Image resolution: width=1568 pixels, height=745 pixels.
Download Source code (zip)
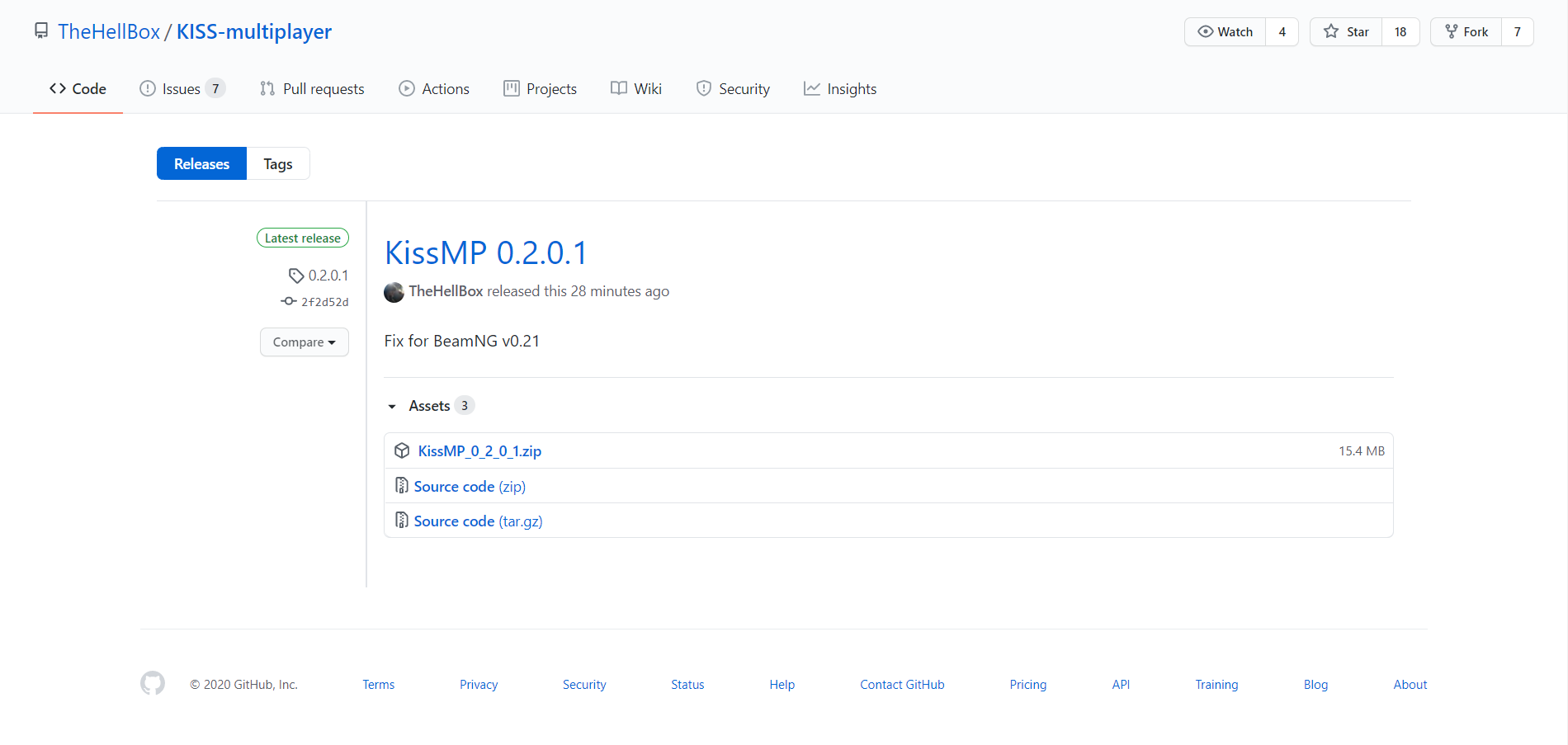[470, 487]
